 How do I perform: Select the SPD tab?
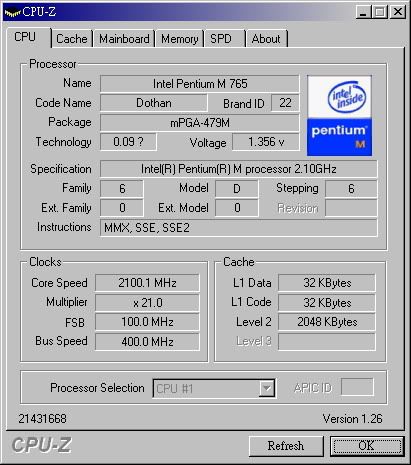225,39
